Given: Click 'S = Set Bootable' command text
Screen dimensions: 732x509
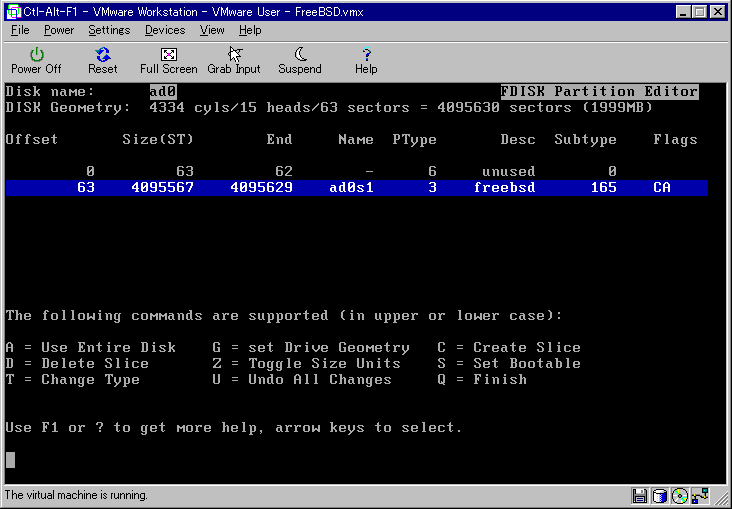Looking at the screenshot, I should pos(509,363).
